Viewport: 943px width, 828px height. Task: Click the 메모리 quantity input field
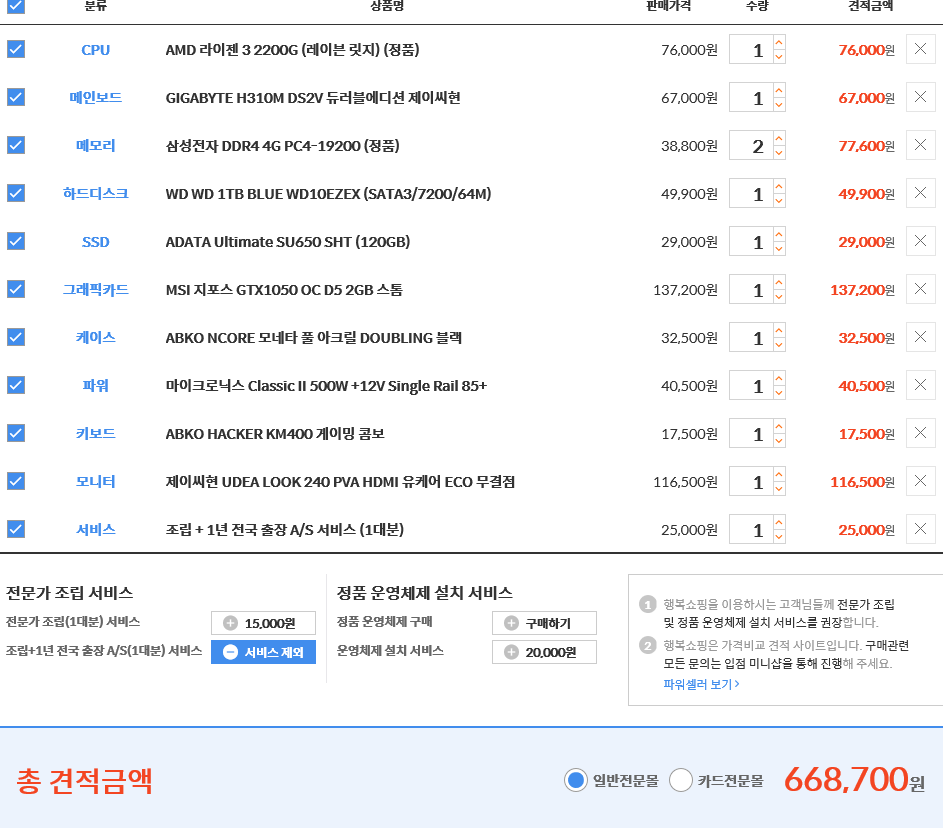(x=751, y=146)
